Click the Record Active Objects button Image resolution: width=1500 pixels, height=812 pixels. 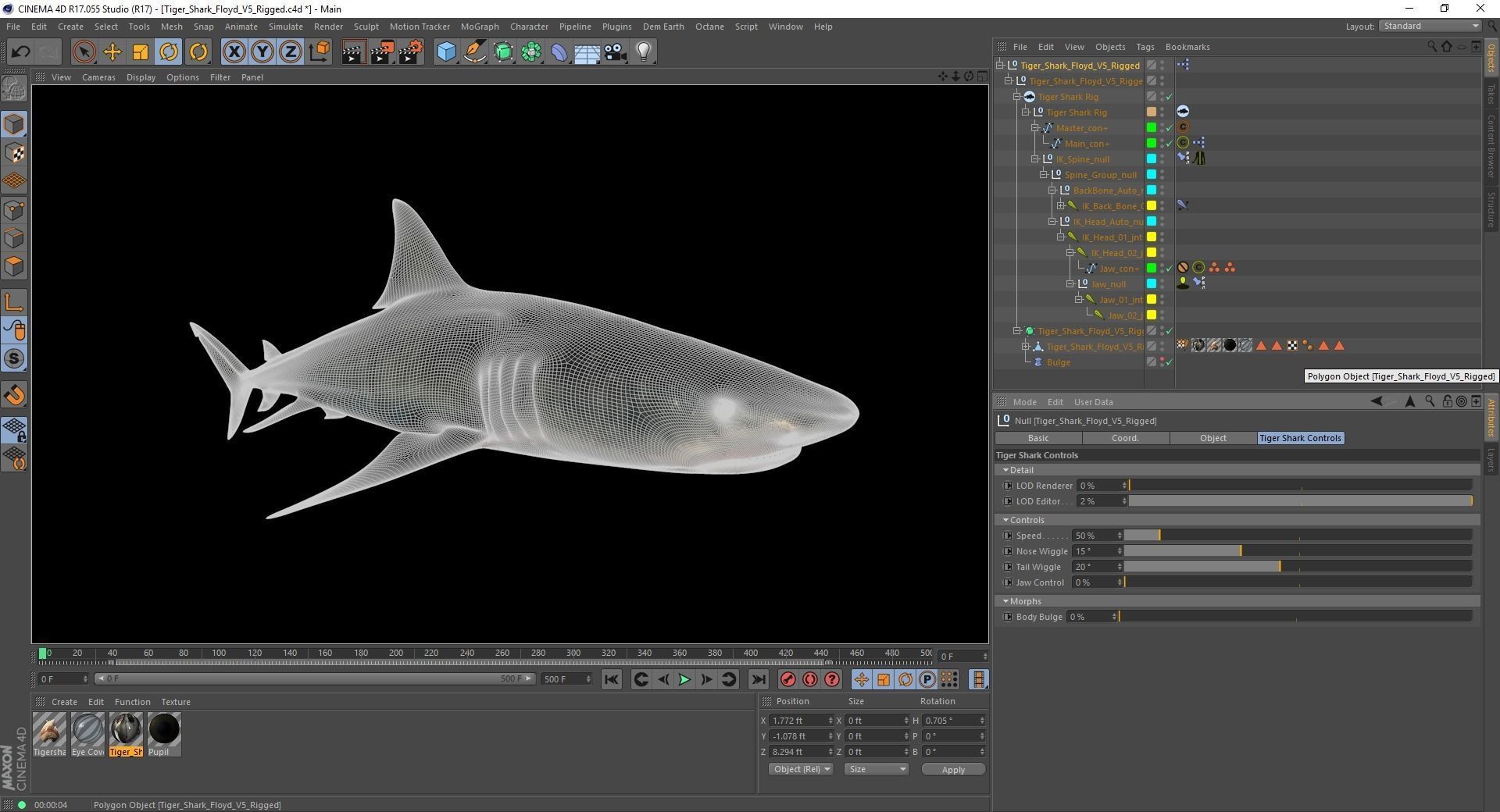point(787,679)
